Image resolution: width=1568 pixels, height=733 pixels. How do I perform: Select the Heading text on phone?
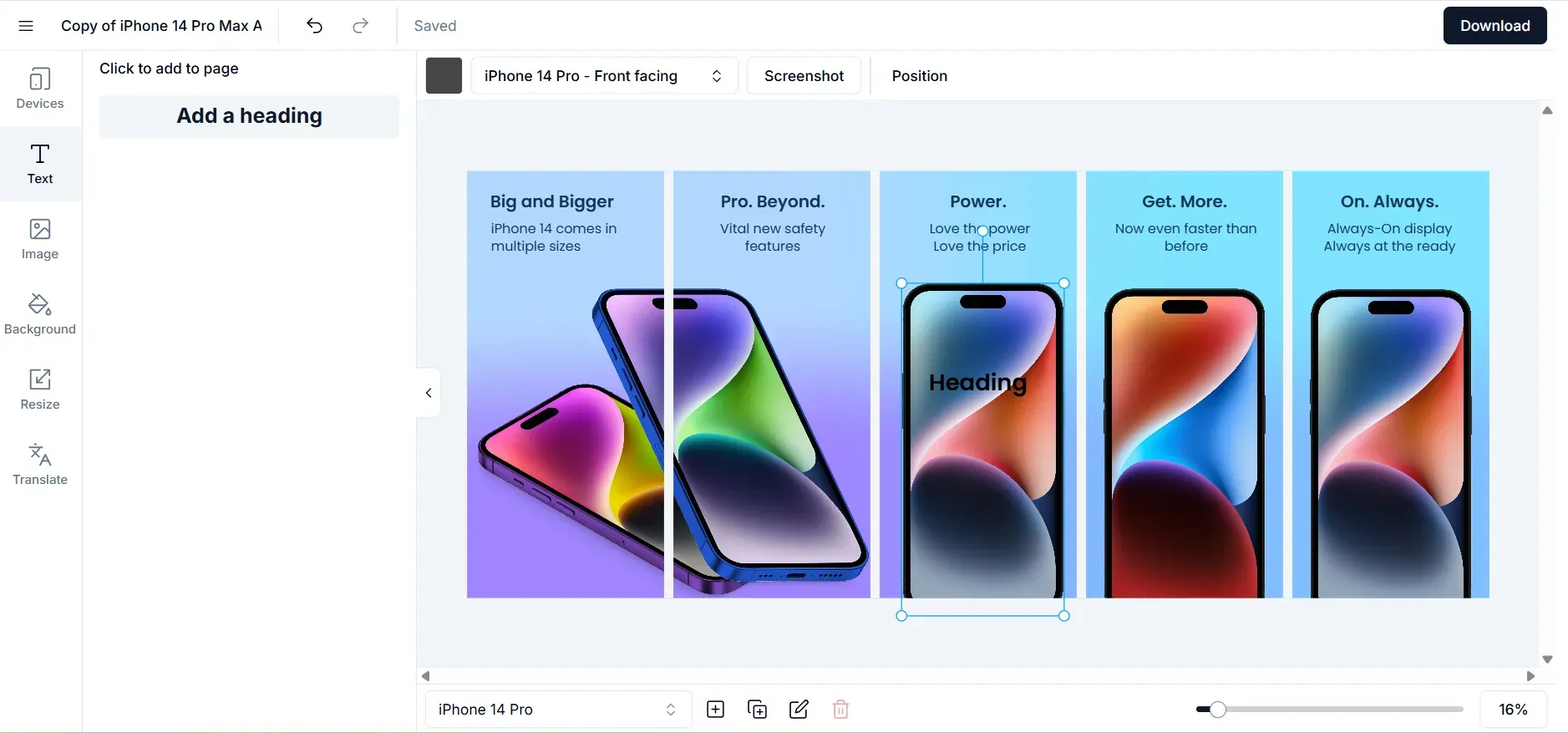(x=977, y=383)
